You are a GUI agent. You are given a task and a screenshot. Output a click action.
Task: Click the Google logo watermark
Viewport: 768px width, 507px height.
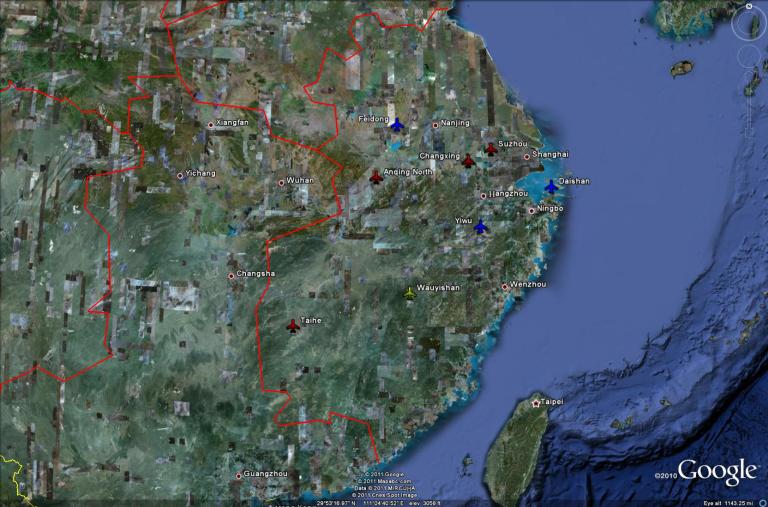716,471
